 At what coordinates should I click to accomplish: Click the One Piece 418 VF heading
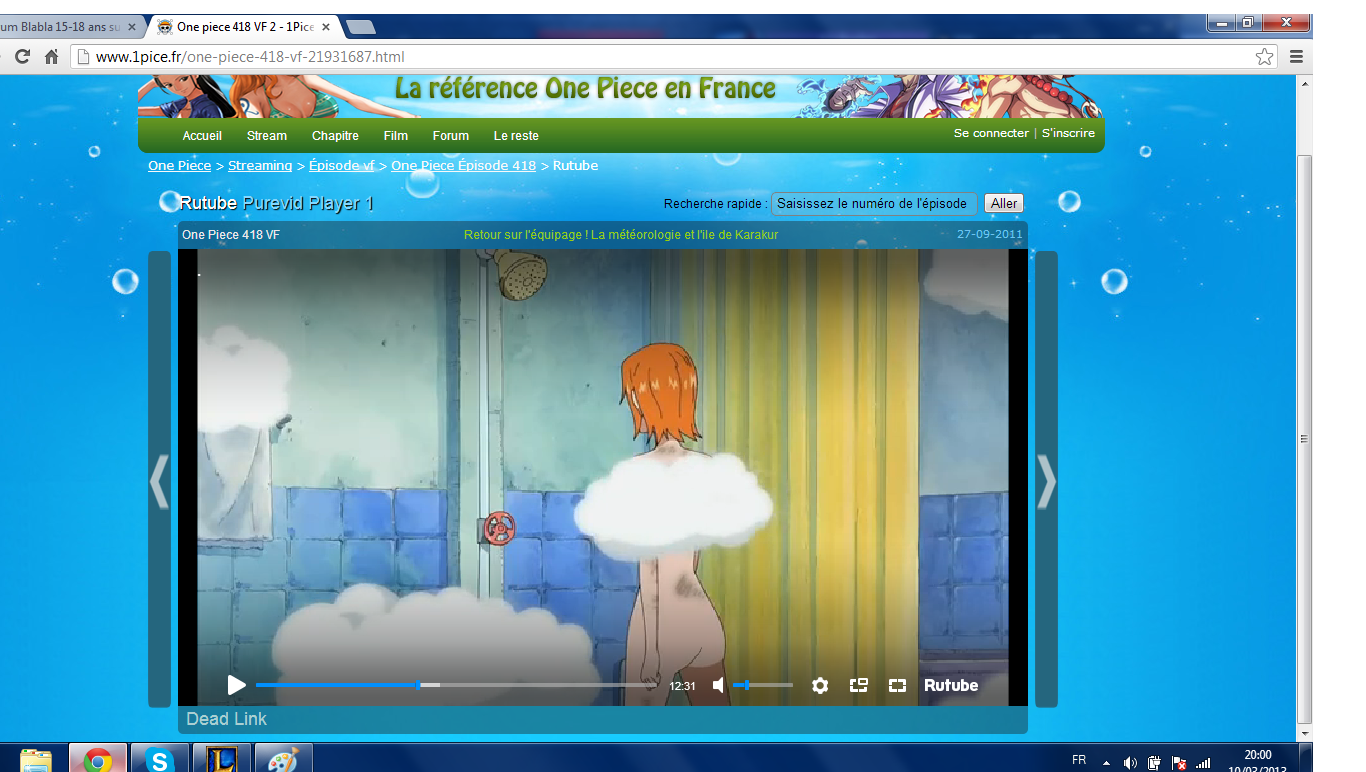click(x=231, y=235)
